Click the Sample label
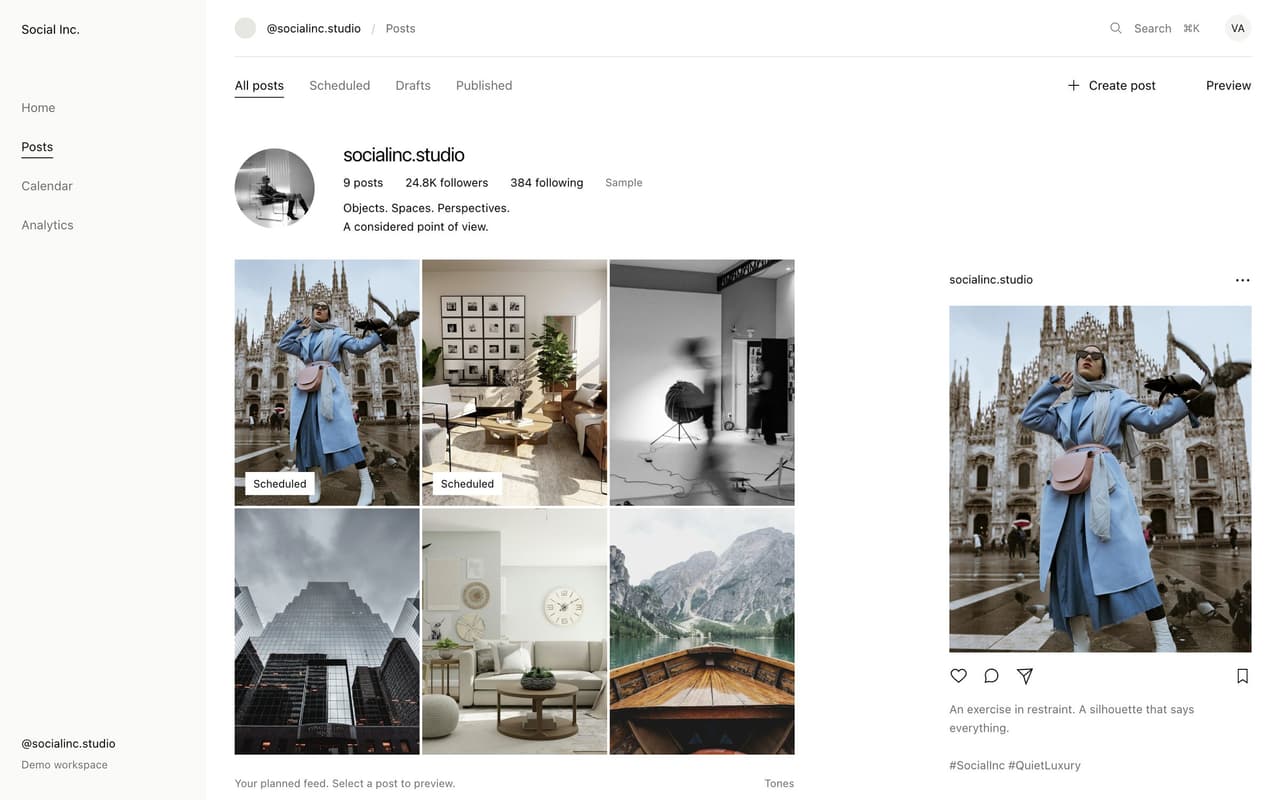The width and height of the screenshot is (1280, 800). pyautogui.click(x=624, y=183)
